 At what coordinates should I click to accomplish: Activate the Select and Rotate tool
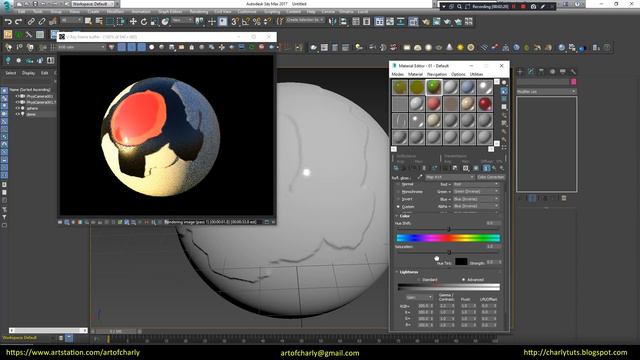click(144, 21)
